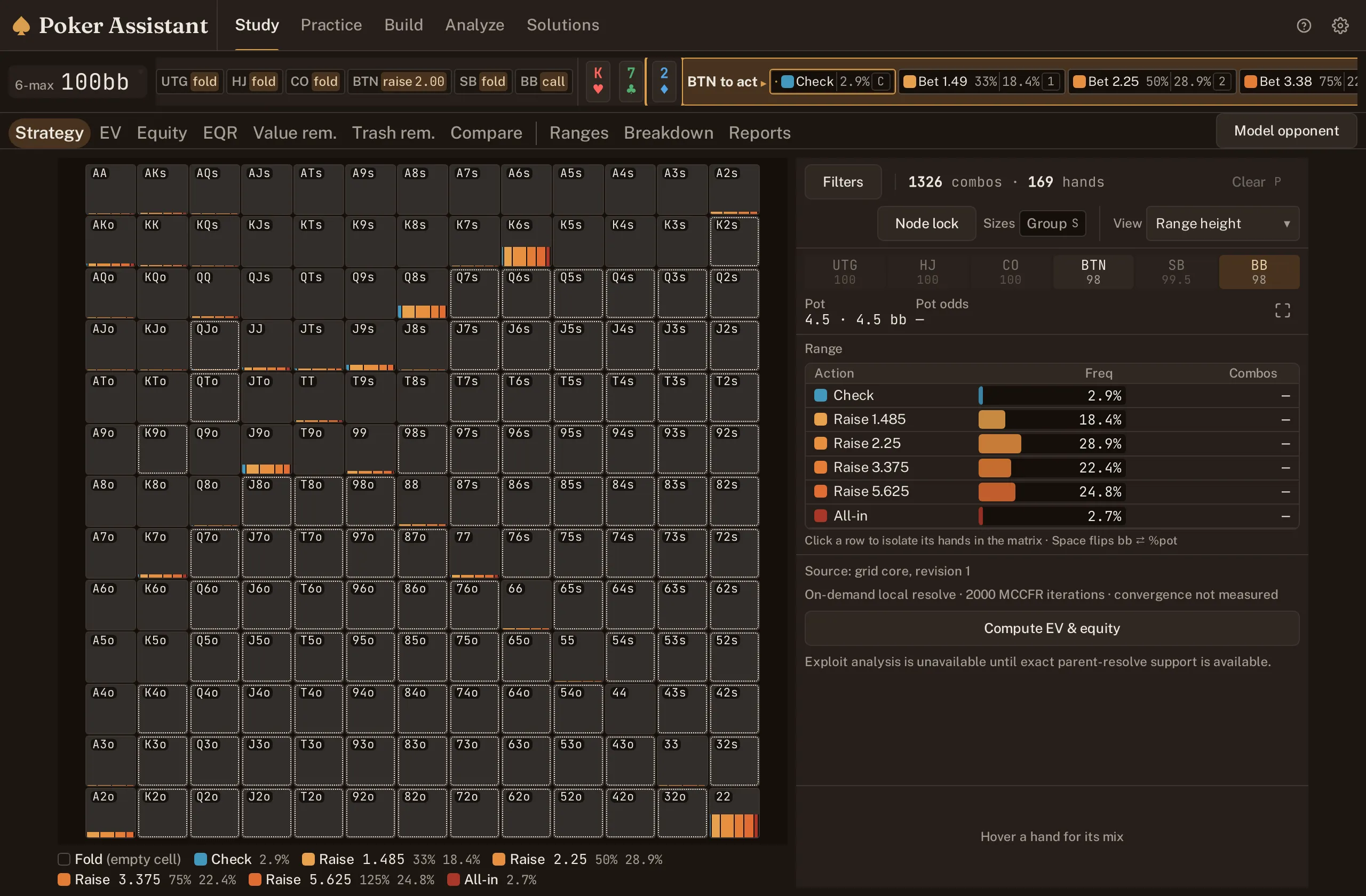The height and width of the screenshot is (896, 1366).
Task: Open the Reports view
Action: 759,133
